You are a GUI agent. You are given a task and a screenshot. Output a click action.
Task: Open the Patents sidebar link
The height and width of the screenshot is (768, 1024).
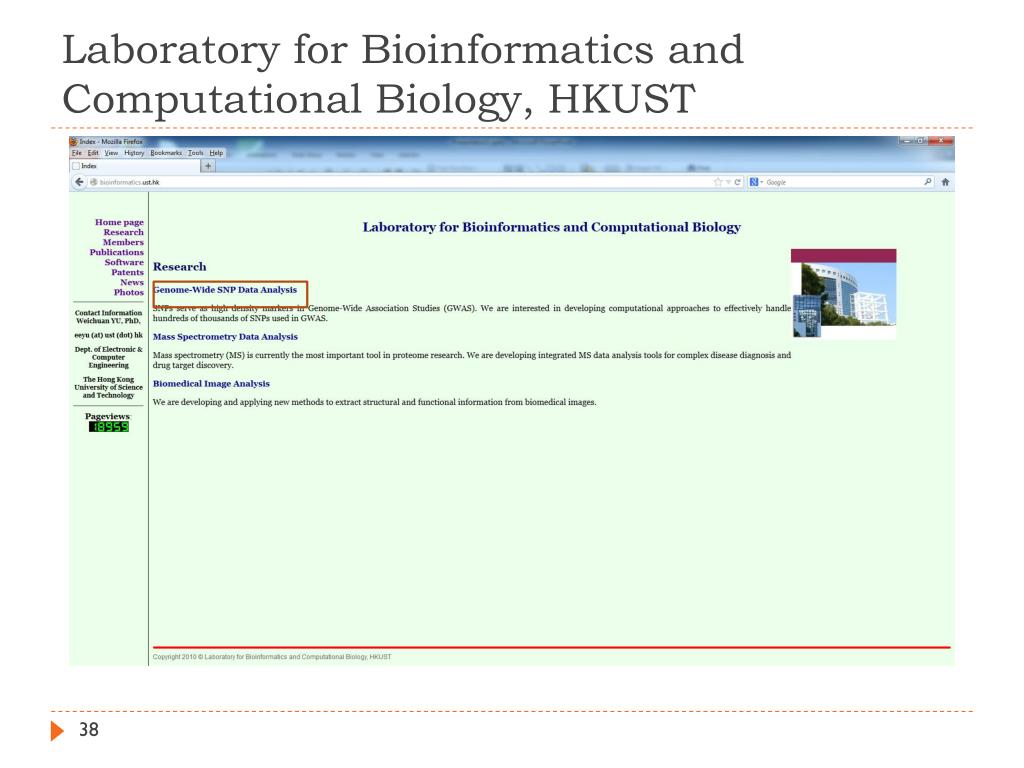(x=127, y=272)
